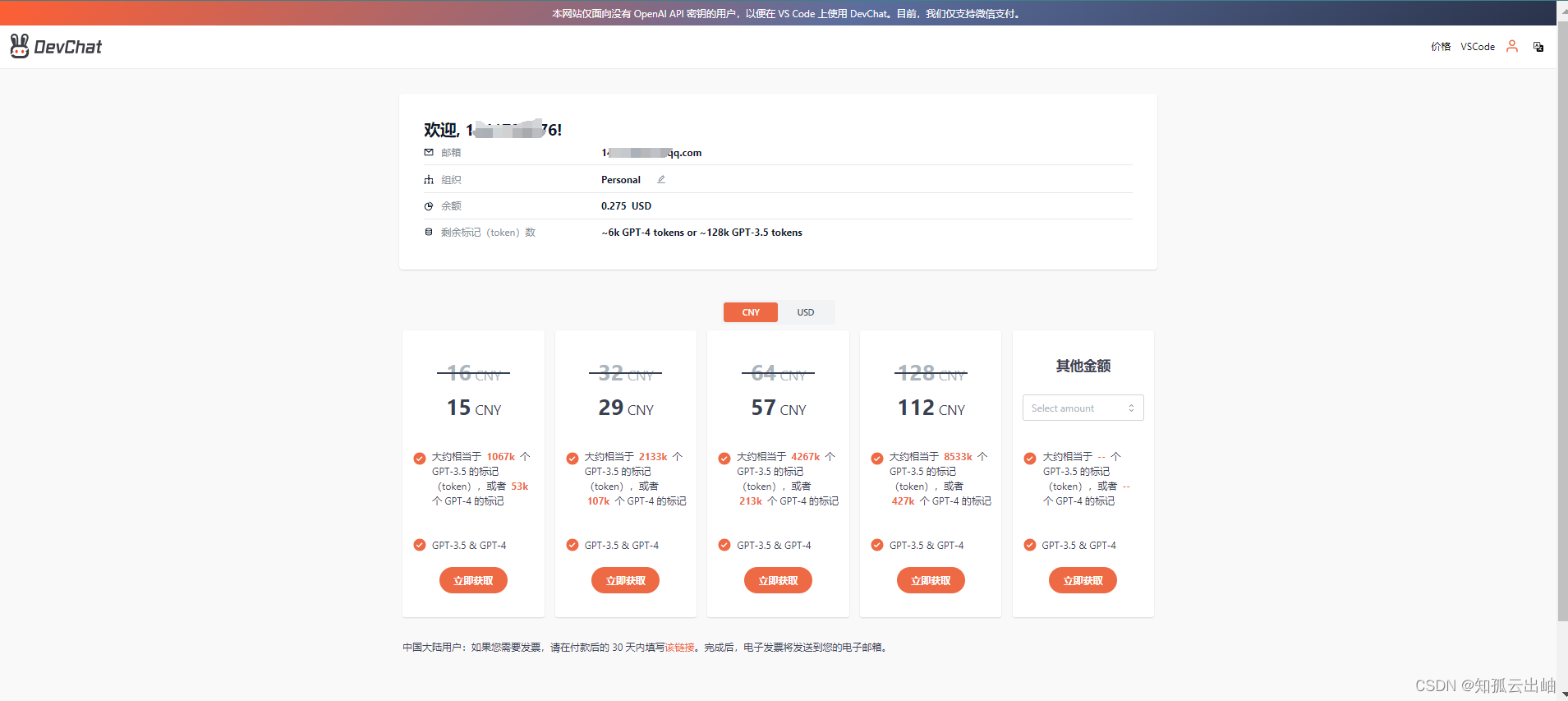Image resolution: width=1568 pixels, height=701 pixels.
Task: Switch pricing to USD
Action: click(806, 312)
